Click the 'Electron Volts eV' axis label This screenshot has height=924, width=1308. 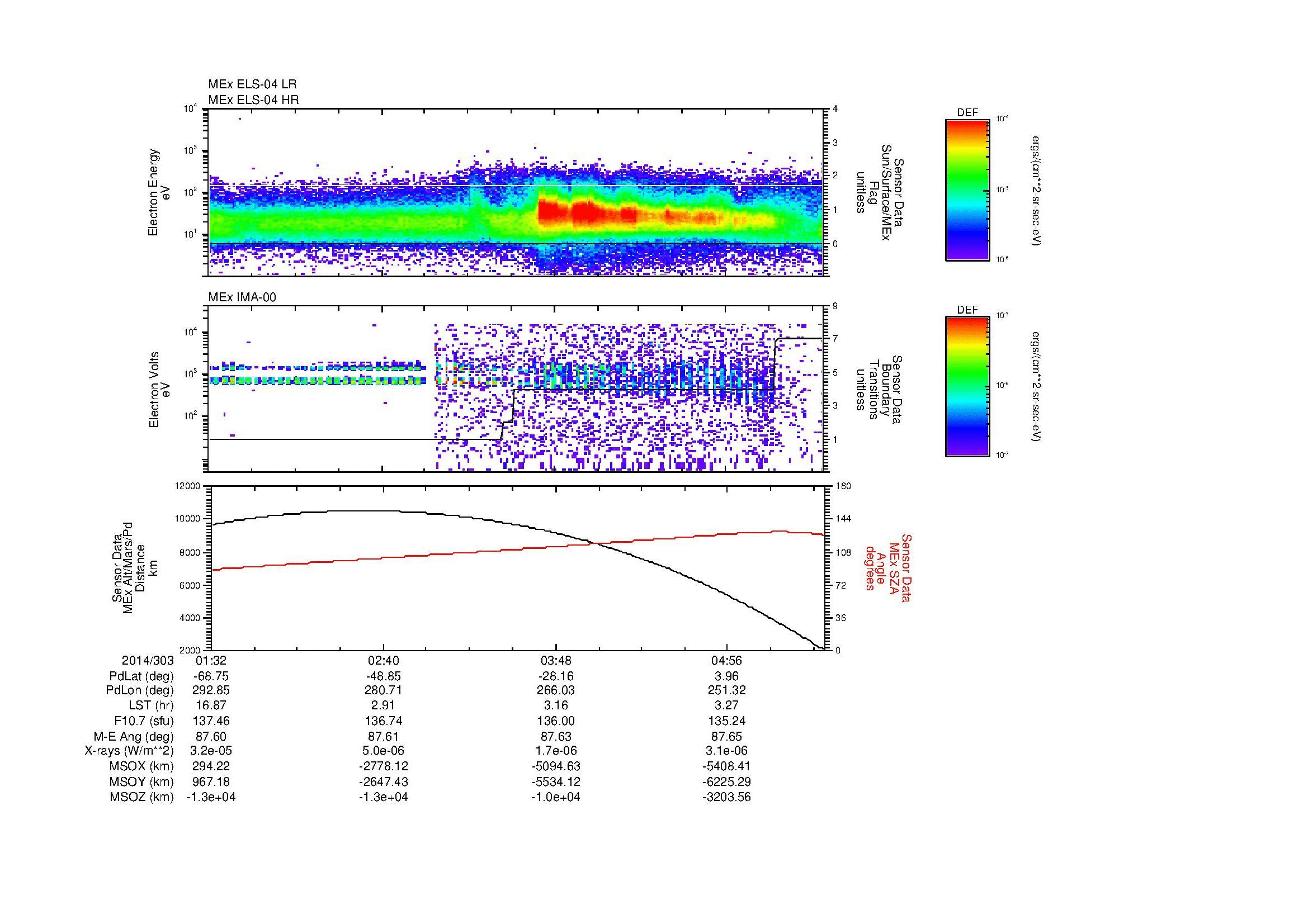click(159, 390)
